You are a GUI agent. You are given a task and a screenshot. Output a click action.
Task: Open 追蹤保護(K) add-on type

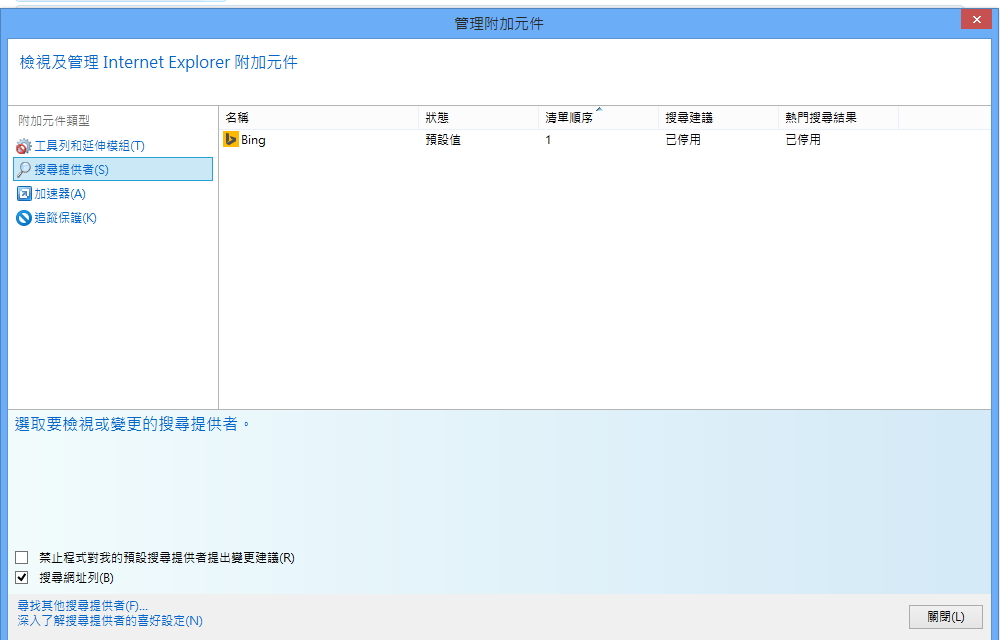point(65,218)
